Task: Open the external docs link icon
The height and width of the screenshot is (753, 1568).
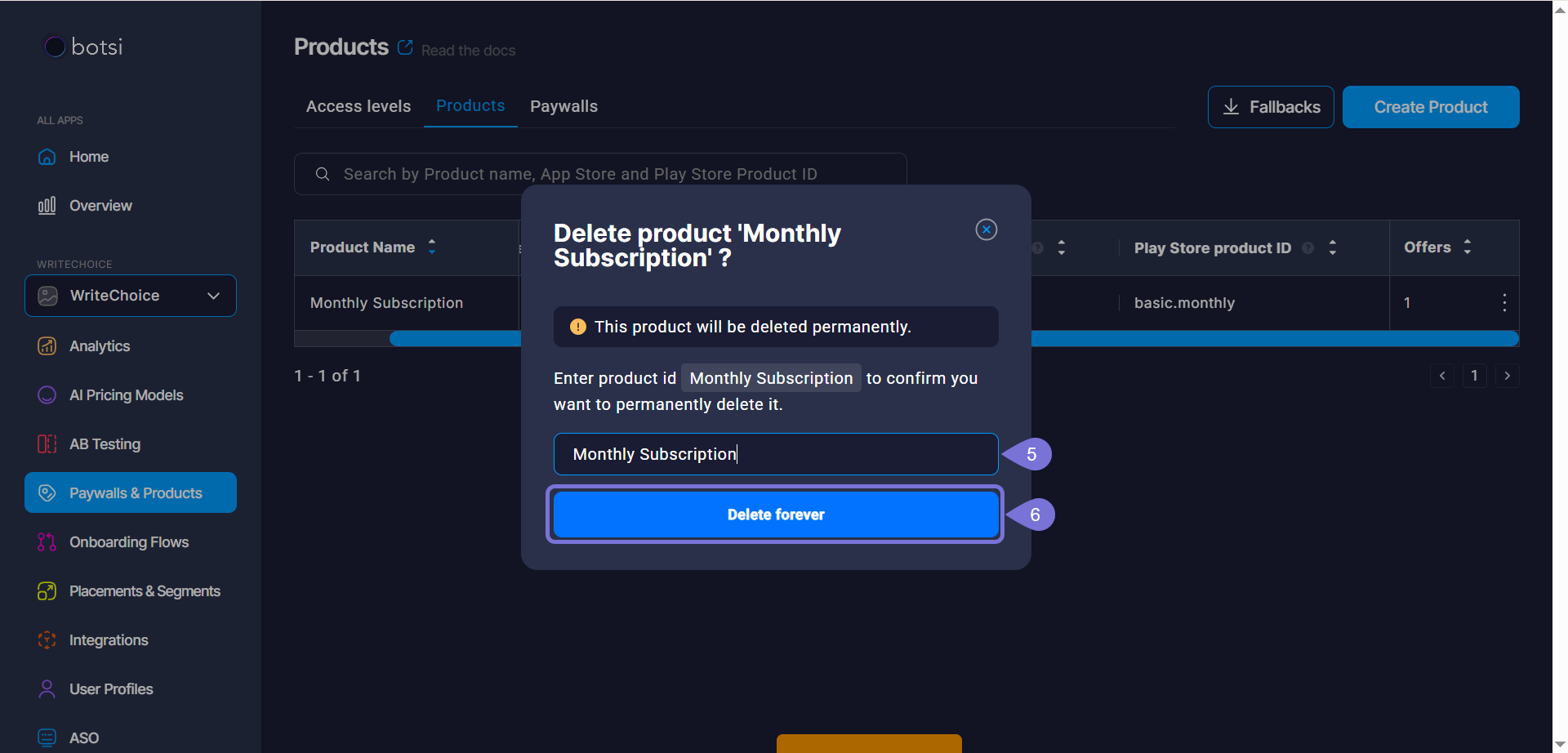Action: click(x=405, y=47)
